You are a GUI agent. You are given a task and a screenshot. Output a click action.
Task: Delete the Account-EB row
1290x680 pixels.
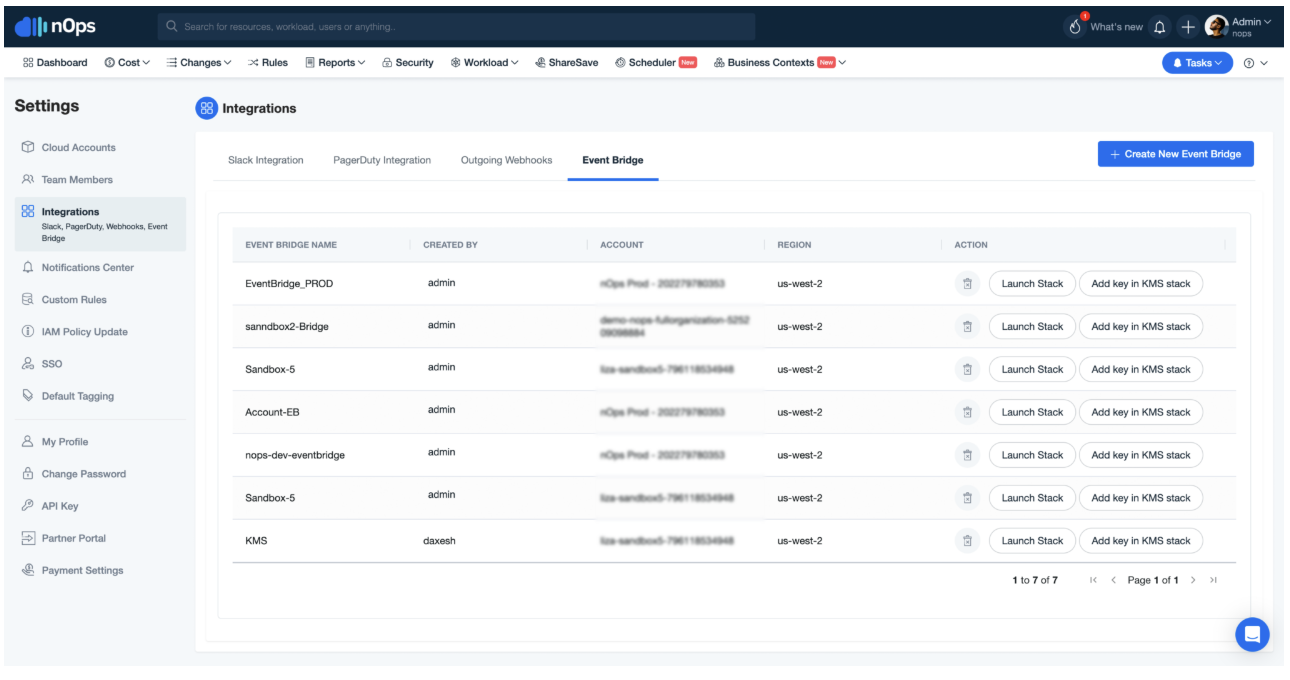point(967,412)
